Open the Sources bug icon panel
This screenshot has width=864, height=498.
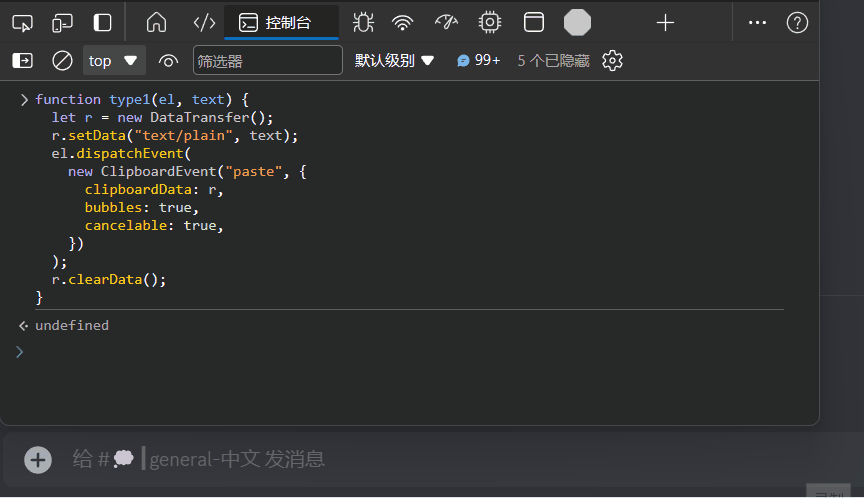point(363,22)
